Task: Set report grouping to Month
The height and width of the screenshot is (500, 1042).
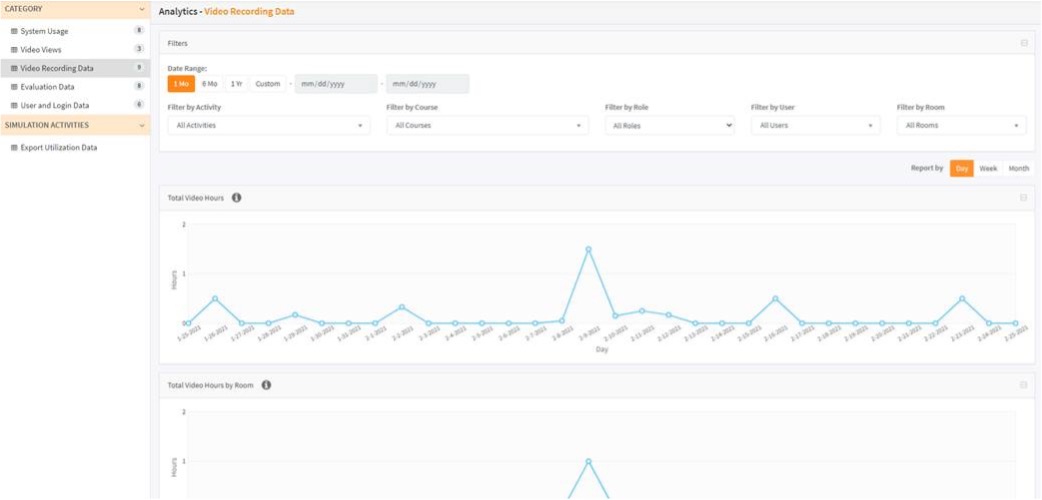Action: [x=1018, y=169]
